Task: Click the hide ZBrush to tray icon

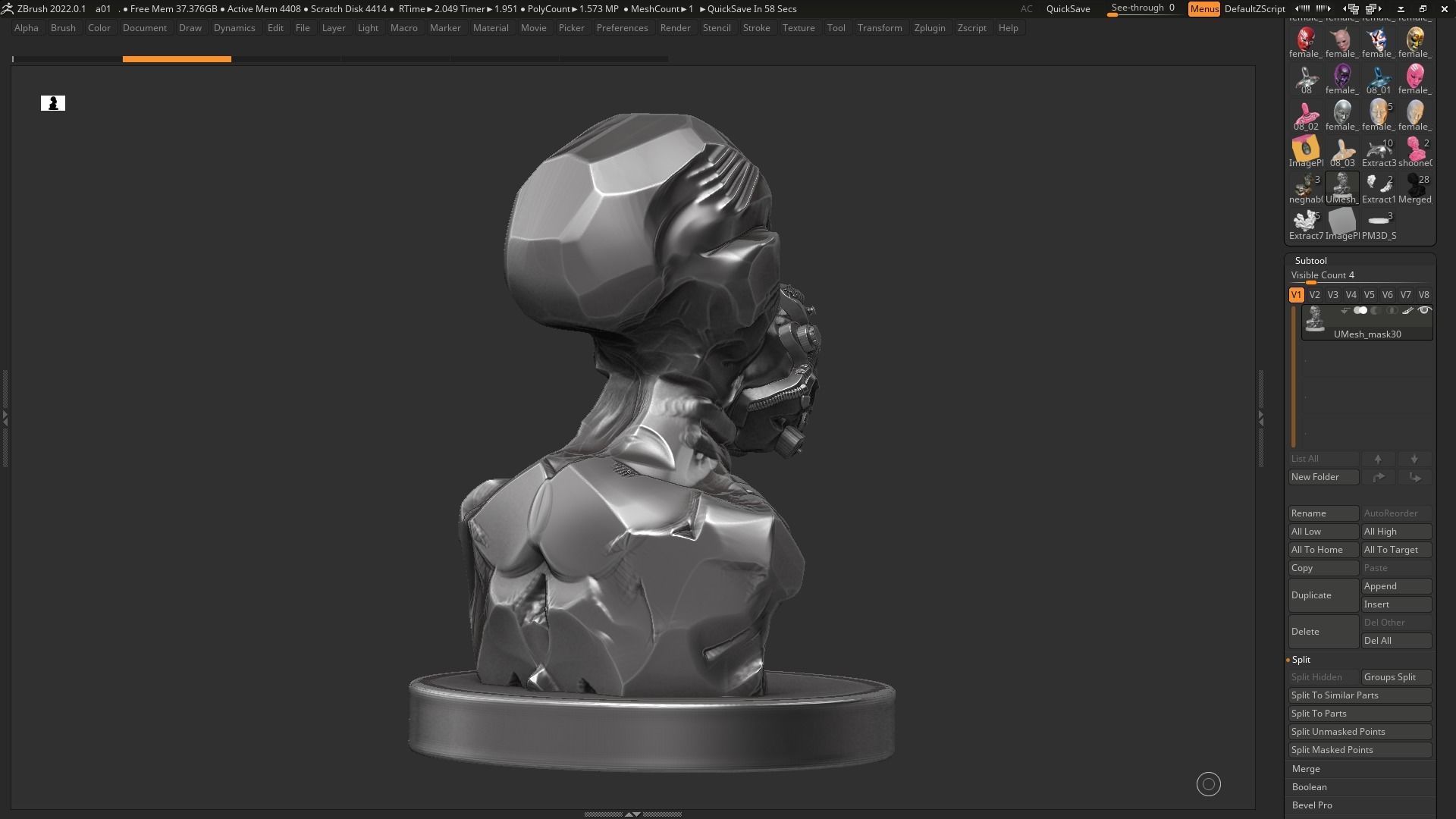Action: (1401, 9)
